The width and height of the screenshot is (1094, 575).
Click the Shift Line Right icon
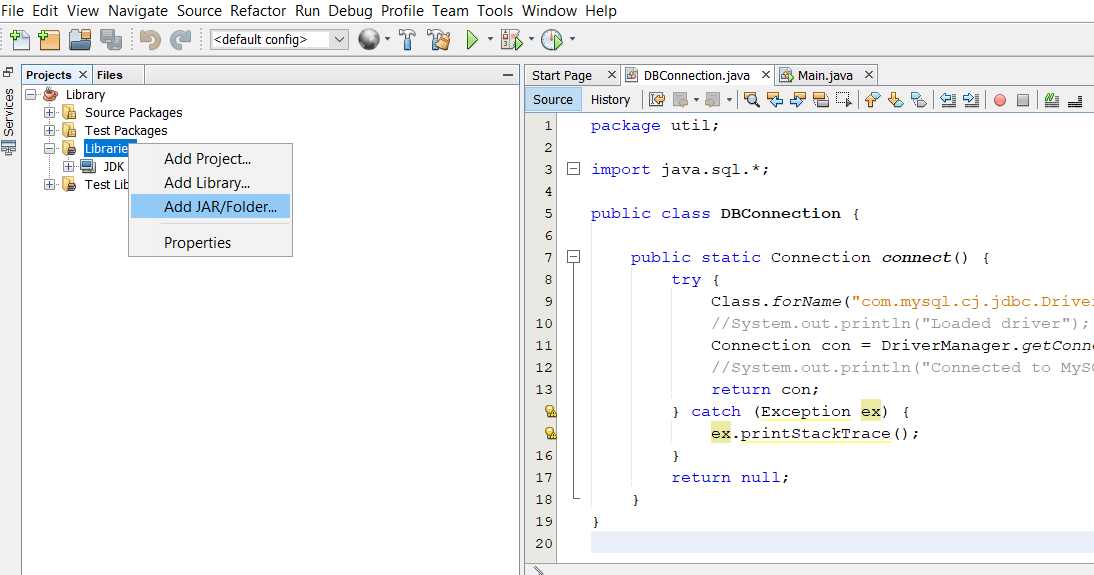[971, 100]
